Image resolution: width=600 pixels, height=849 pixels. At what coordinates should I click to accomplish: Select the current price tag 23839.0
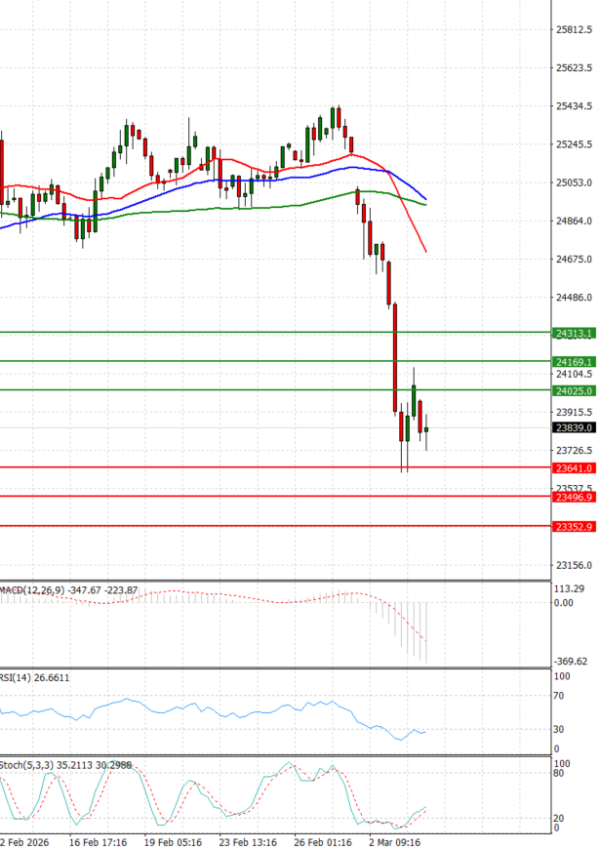(574, 427)
